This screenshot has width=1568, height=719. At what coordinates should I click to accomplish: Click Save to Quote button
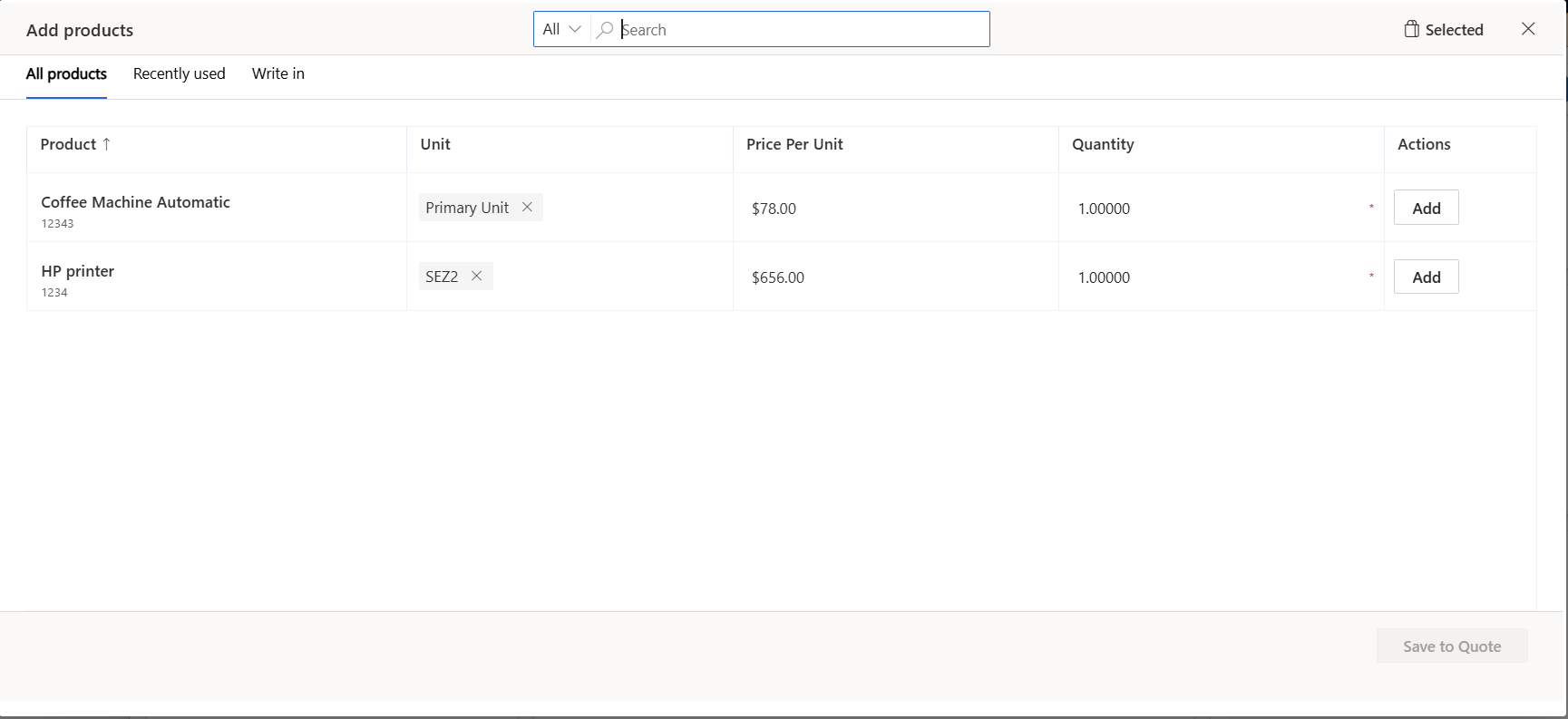1452,646
